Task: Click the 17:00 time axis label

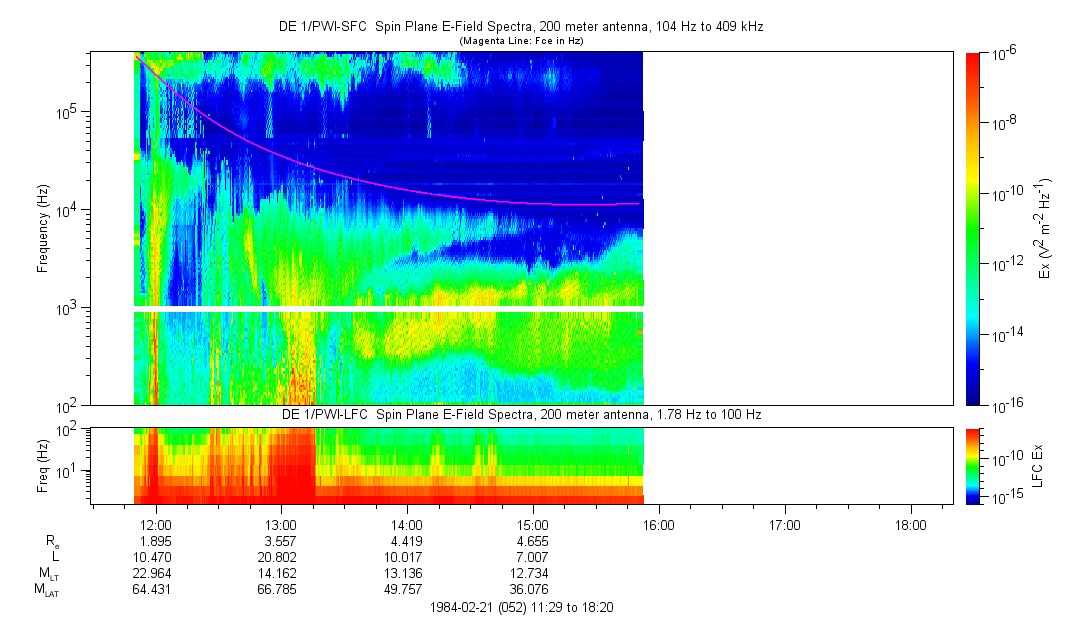Action: 784,524
